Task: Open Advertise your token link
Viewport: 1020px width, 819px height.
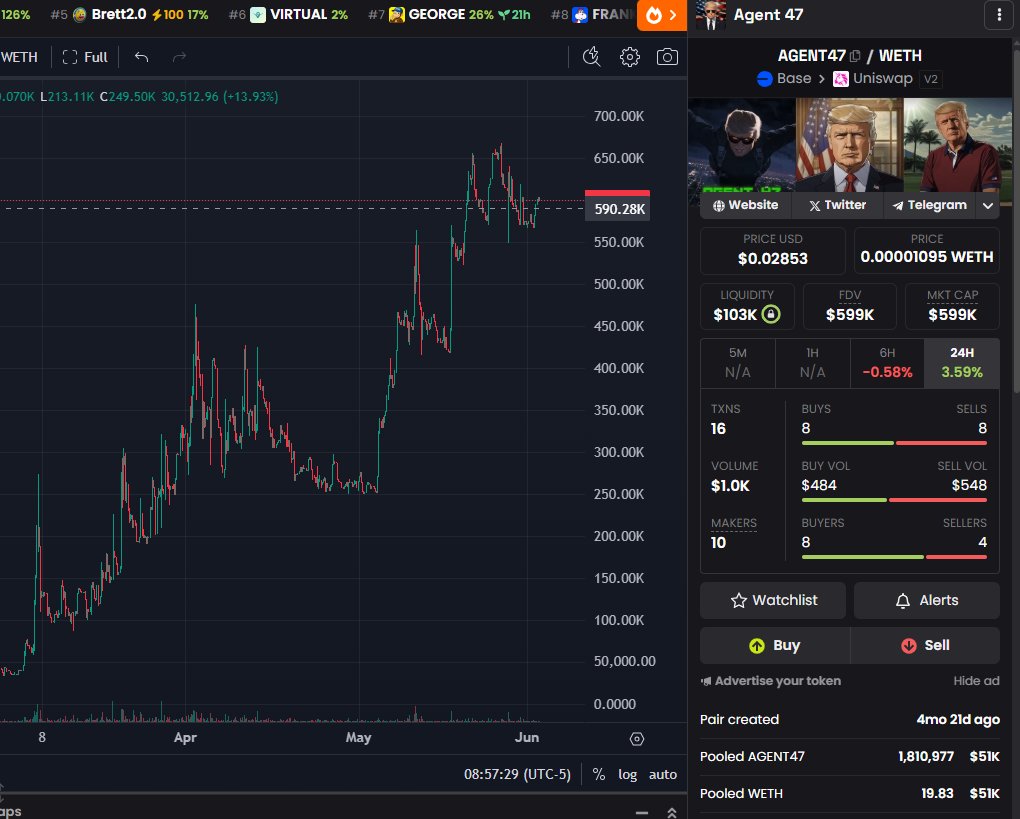Action: coord(771,681)
